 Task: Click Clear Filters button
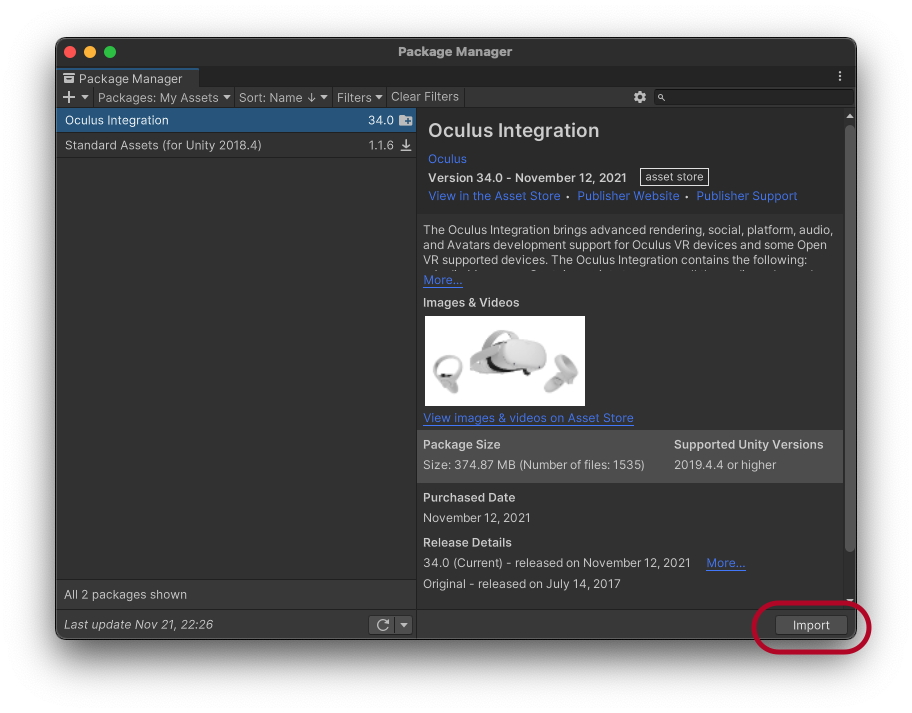(425, 97)
